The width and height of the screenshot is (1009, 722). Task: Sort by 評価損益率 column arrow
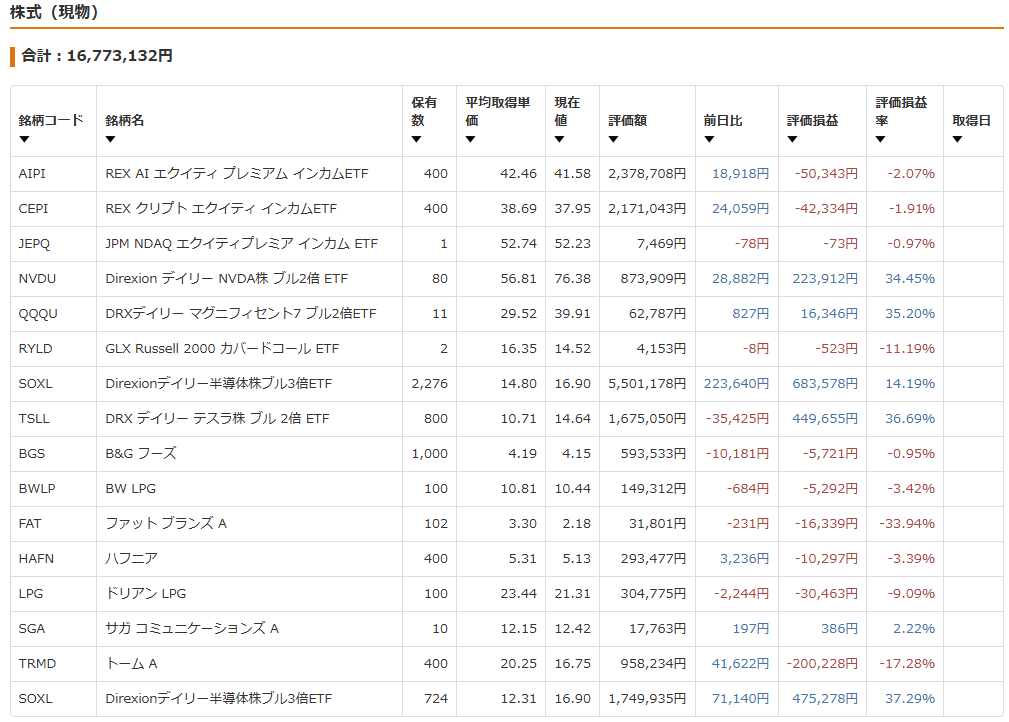(x=880, y=139)
